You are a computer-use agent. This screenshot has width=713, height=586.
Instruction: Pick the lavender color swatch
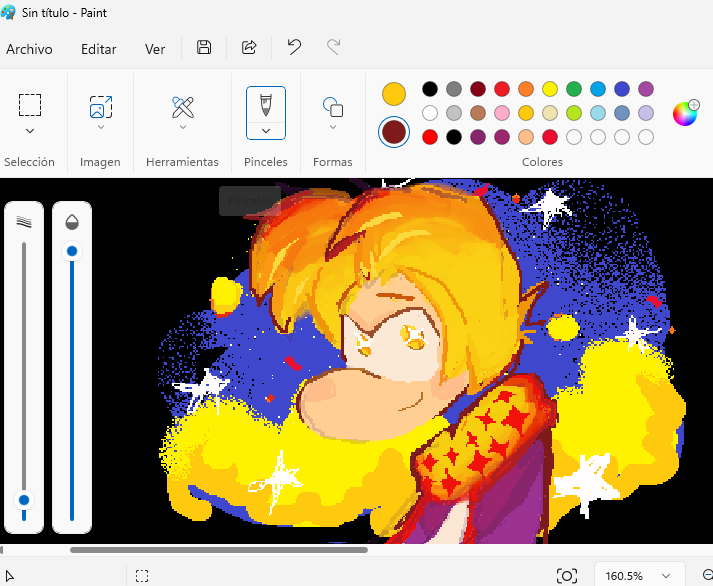pyautogui.click(x=646, y=113)
